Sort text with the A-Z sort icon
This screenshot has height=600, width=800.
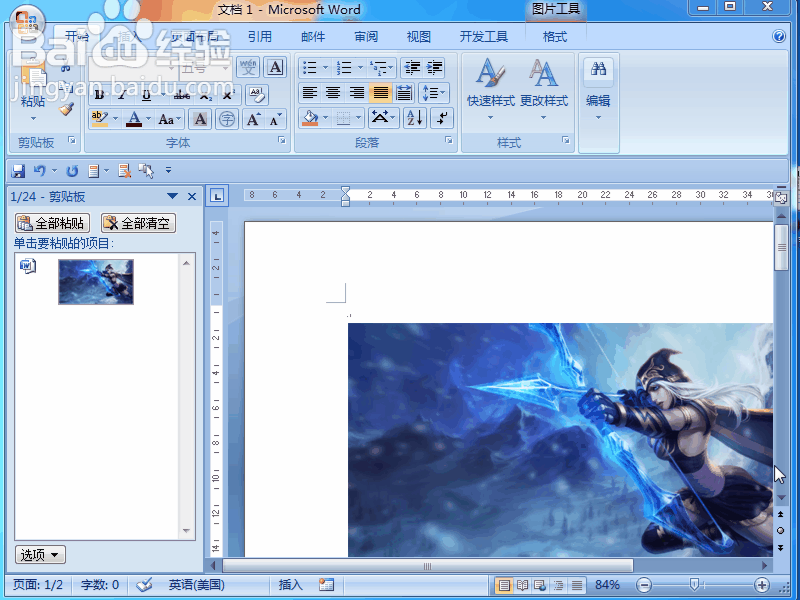pos(415,118)
